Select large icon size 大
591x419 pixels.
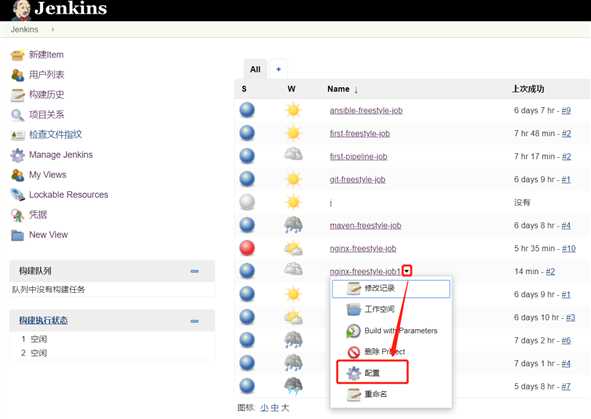(x=285, y=408)
